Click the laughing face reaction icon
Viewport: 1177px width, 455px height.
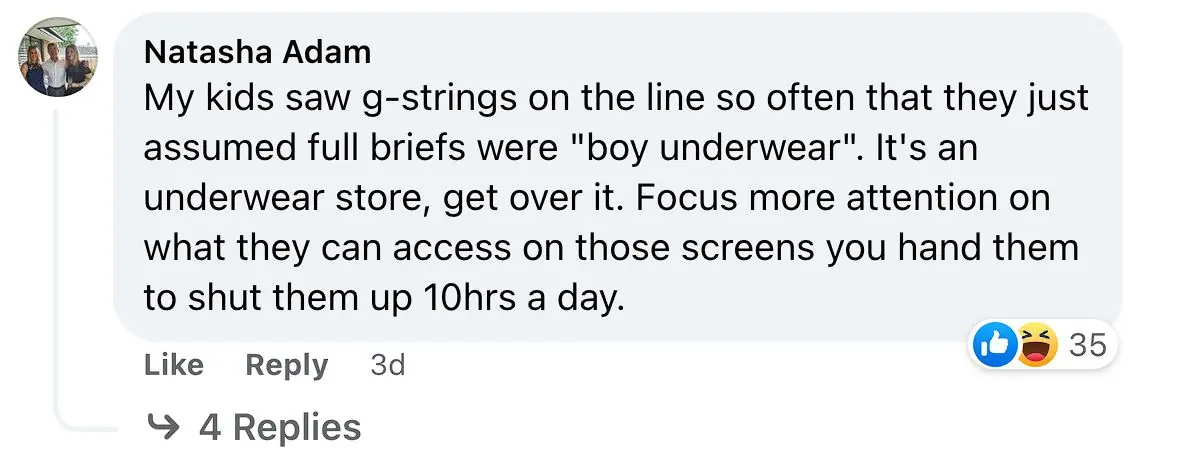tap(1036, 346)
